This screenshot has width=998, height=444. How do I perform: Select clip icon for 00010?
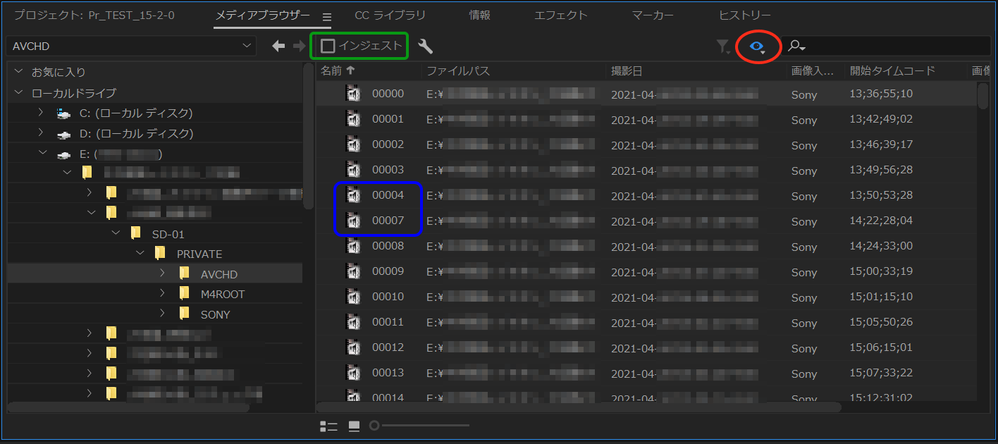click(x=353, y=297)
